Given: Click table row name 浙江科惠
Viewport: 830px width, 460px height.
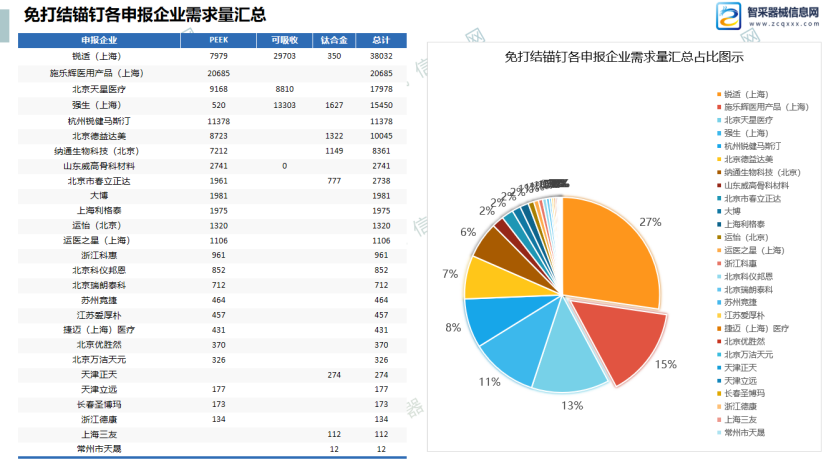Looking at the screenshot, I should point(99,255).
